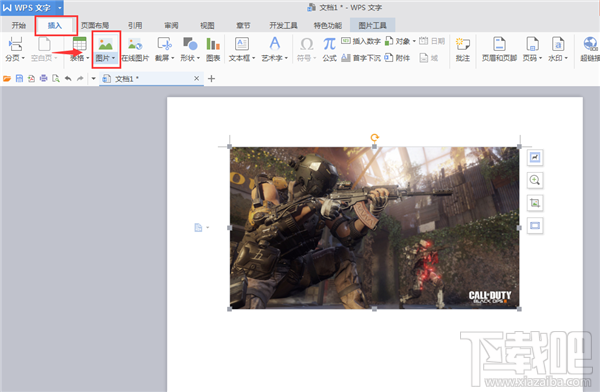Go to the 引用 tab
This screenshot has height=392, width=600.
coord(135,25)
